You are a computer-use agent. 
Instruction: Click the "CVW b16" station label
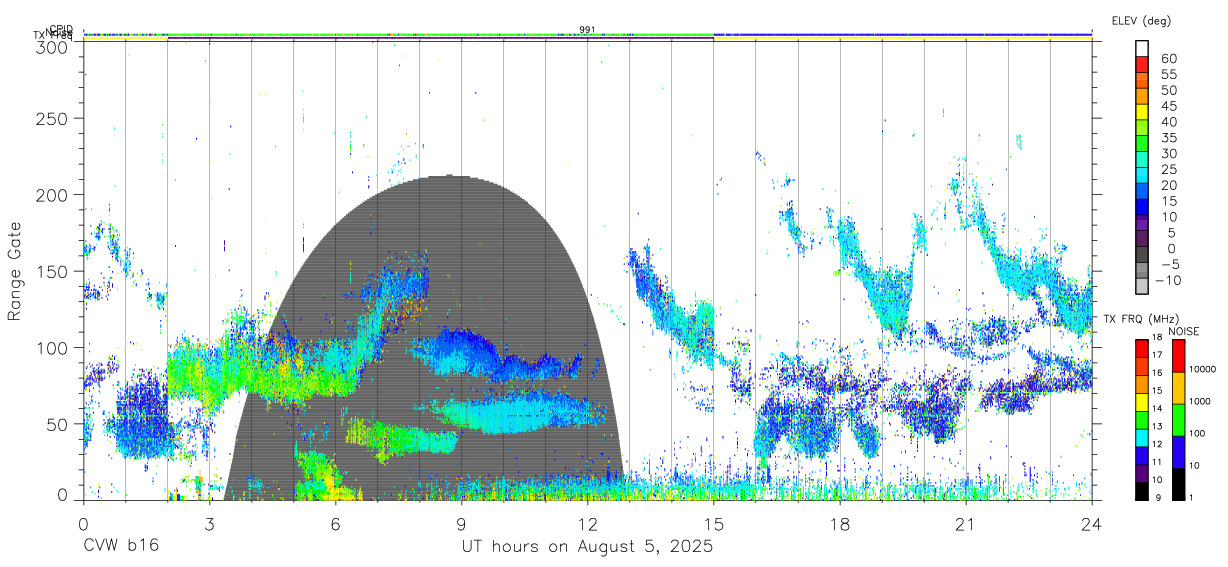point(120,547)
